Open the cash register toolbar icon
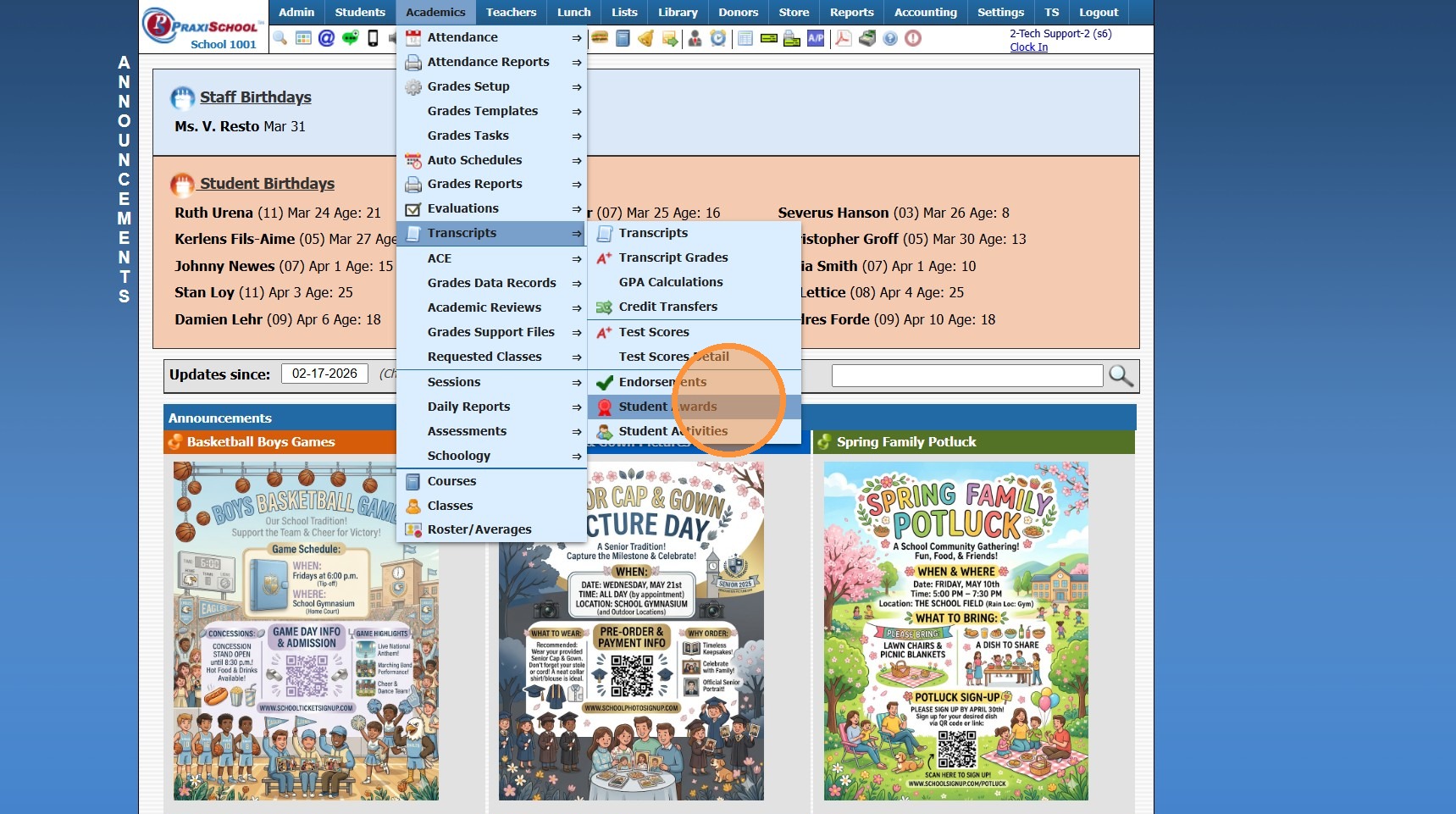The height and width of the screenshot is (814, 1456). click(867, 38)
